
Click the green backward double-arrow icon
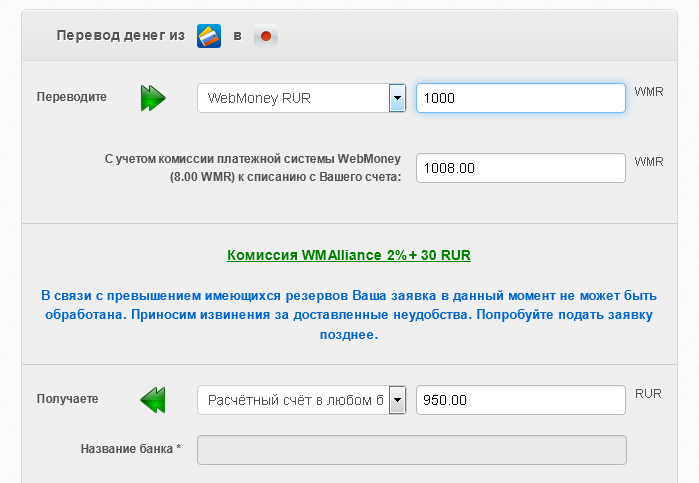click(153, 400)
